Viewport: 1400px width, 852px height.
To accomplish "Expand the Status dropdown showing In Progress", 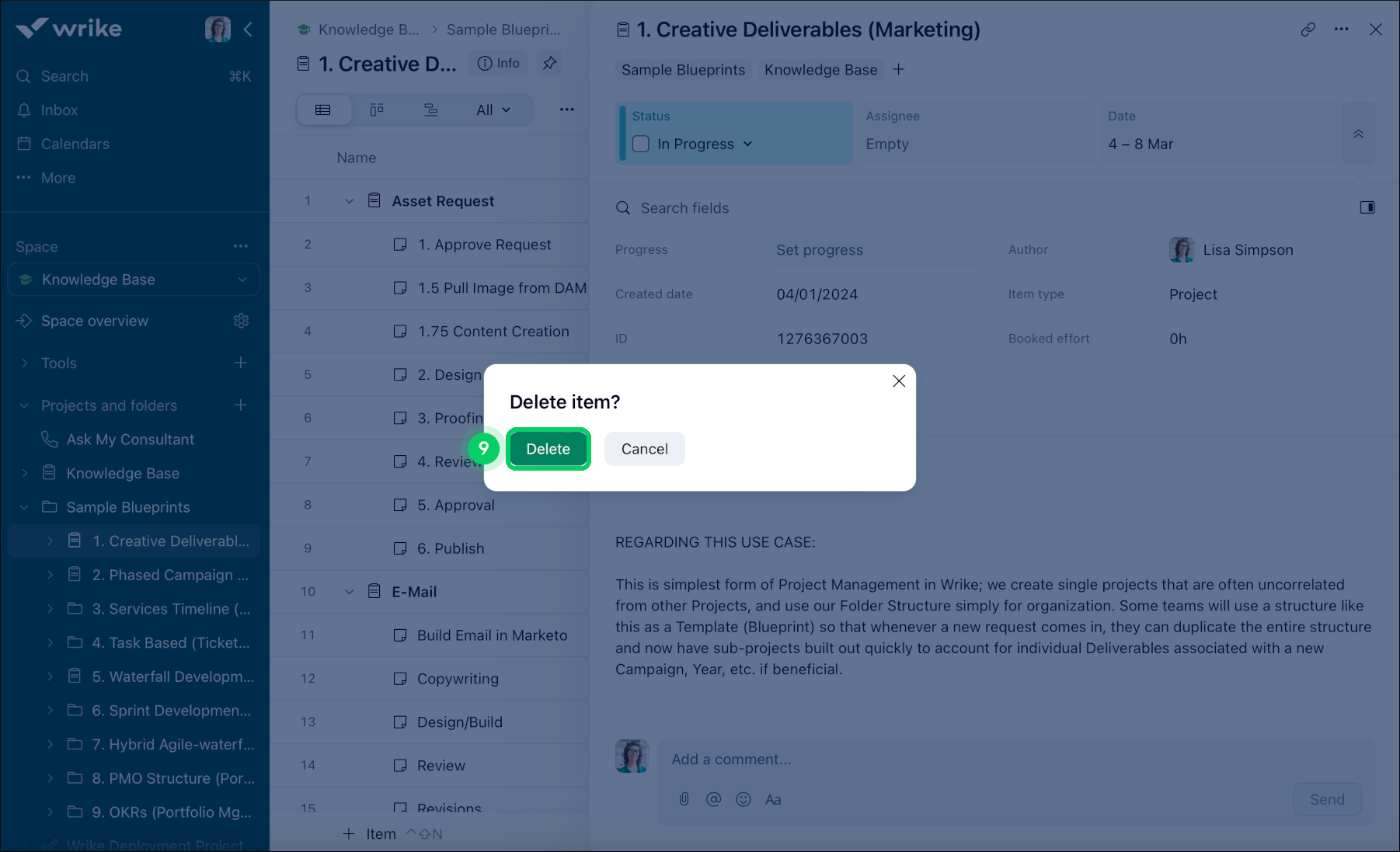I will pyautogui.click(x=747, y=144).
